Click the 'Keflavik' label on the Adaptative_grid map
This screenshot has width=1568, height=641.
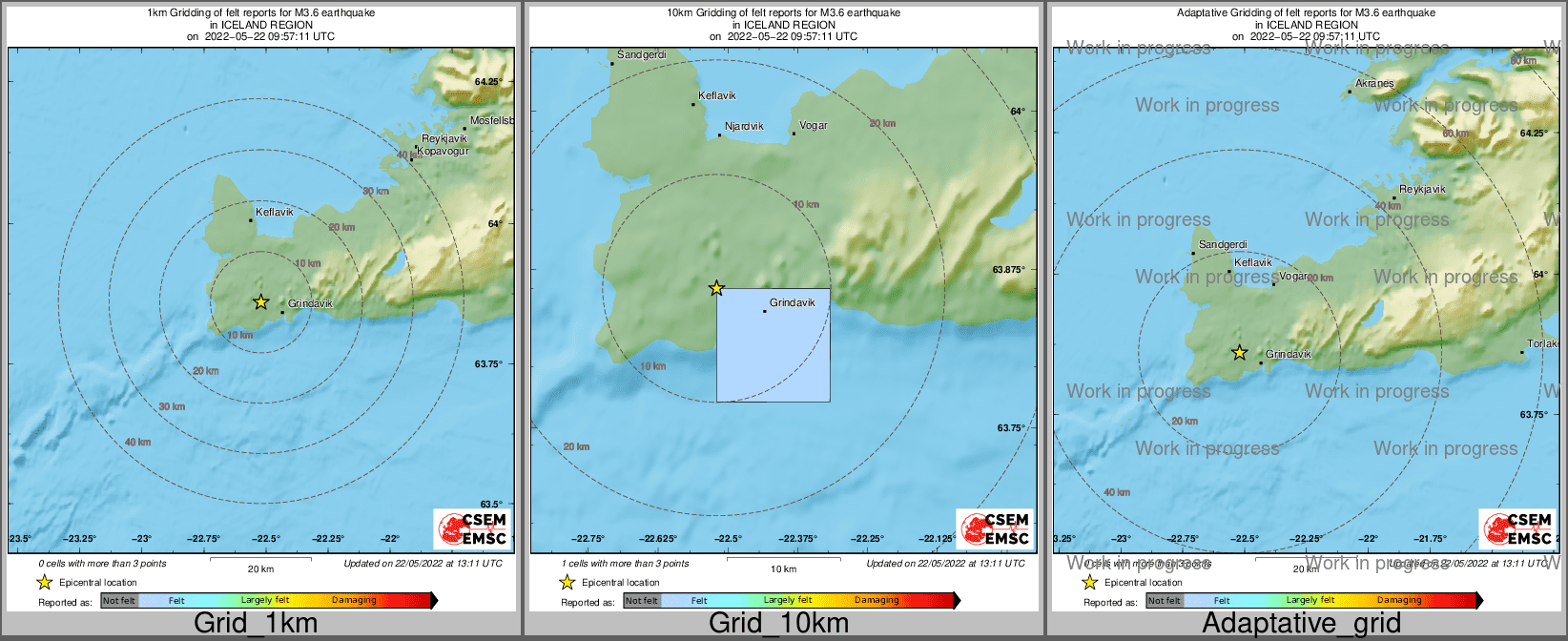pyautogui.click(x=1253, y=262)
